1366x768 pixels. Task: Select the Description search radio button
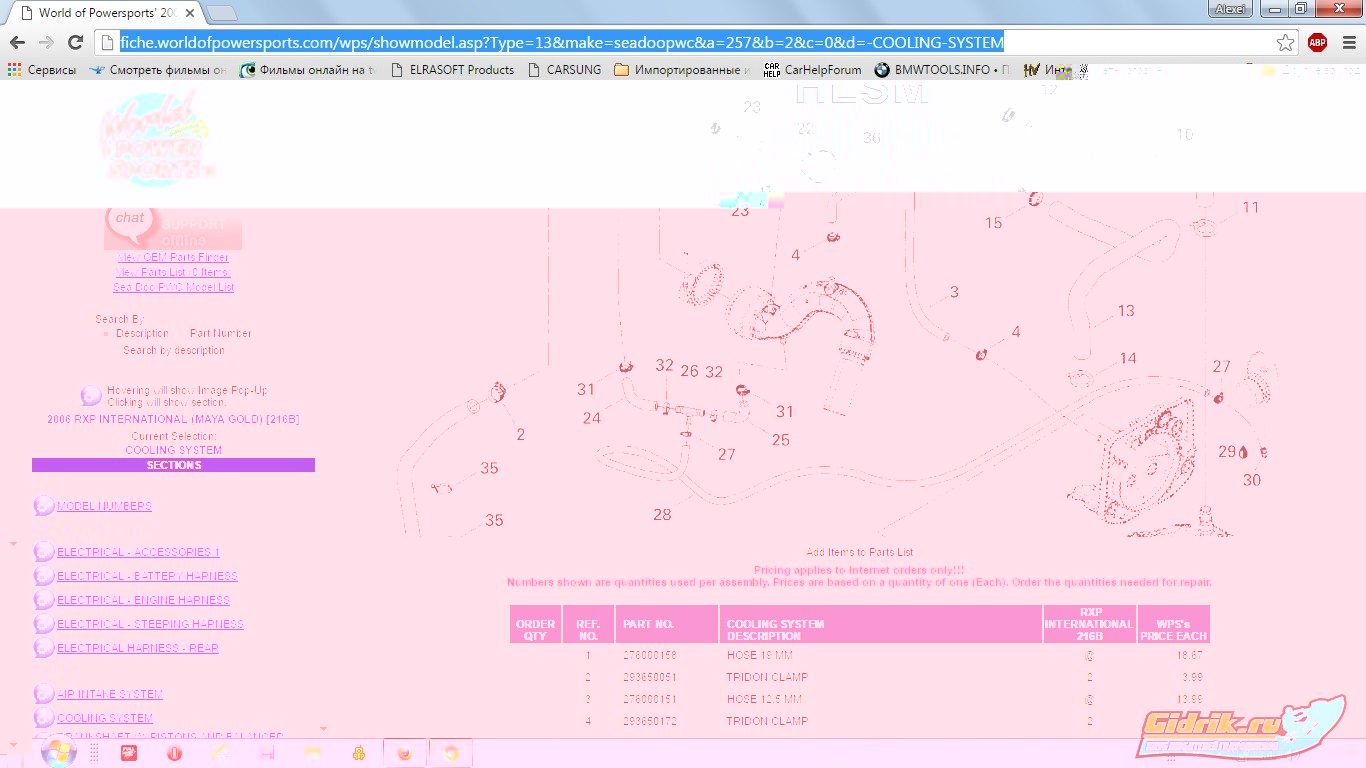[108, 334]
